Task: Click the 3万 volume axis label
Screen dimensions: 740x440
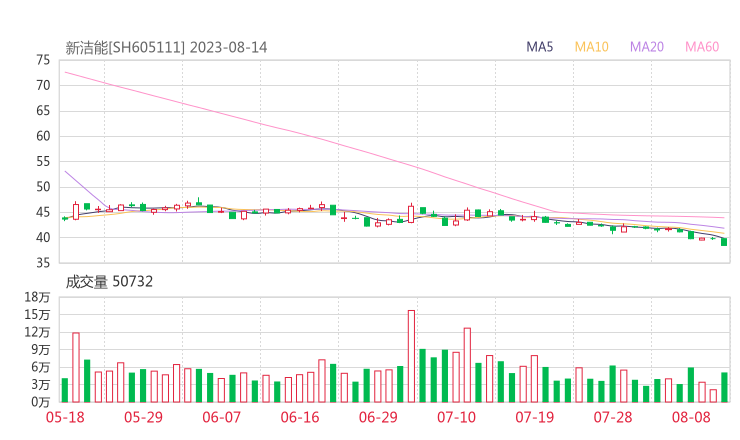Action: point(41,384)
